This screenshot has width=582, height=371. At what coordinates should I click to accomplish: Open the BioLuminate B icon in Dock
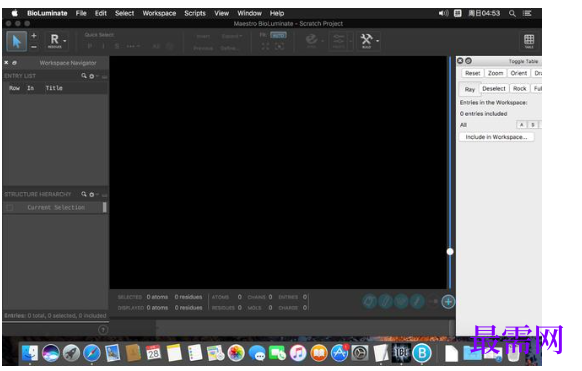(422, 352)
